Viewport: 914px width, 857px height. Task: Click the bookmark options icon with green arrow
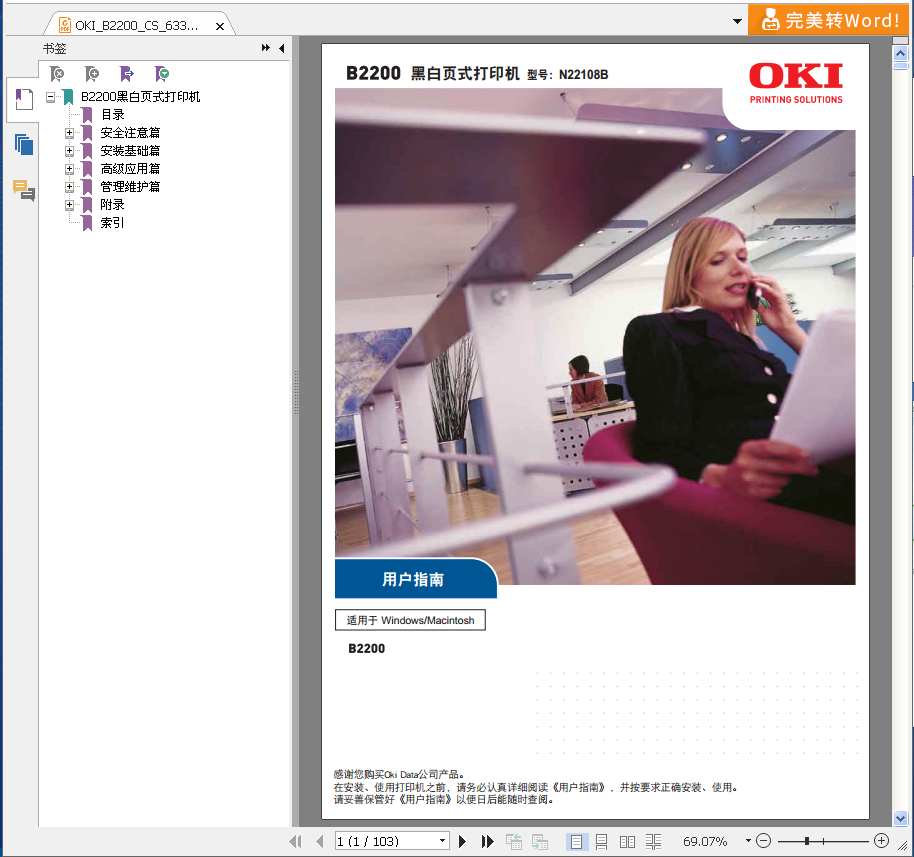pos(161,74)
